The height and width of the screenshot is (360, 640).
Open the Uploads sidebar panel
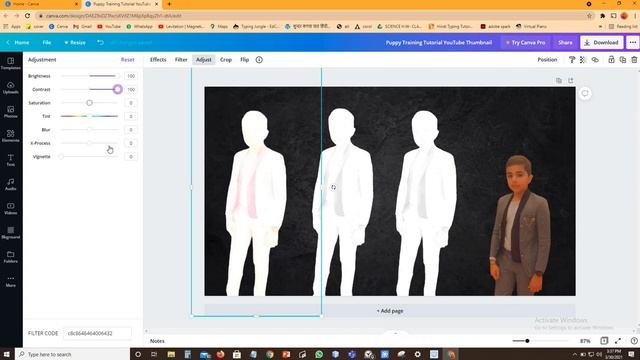point(11,87)
